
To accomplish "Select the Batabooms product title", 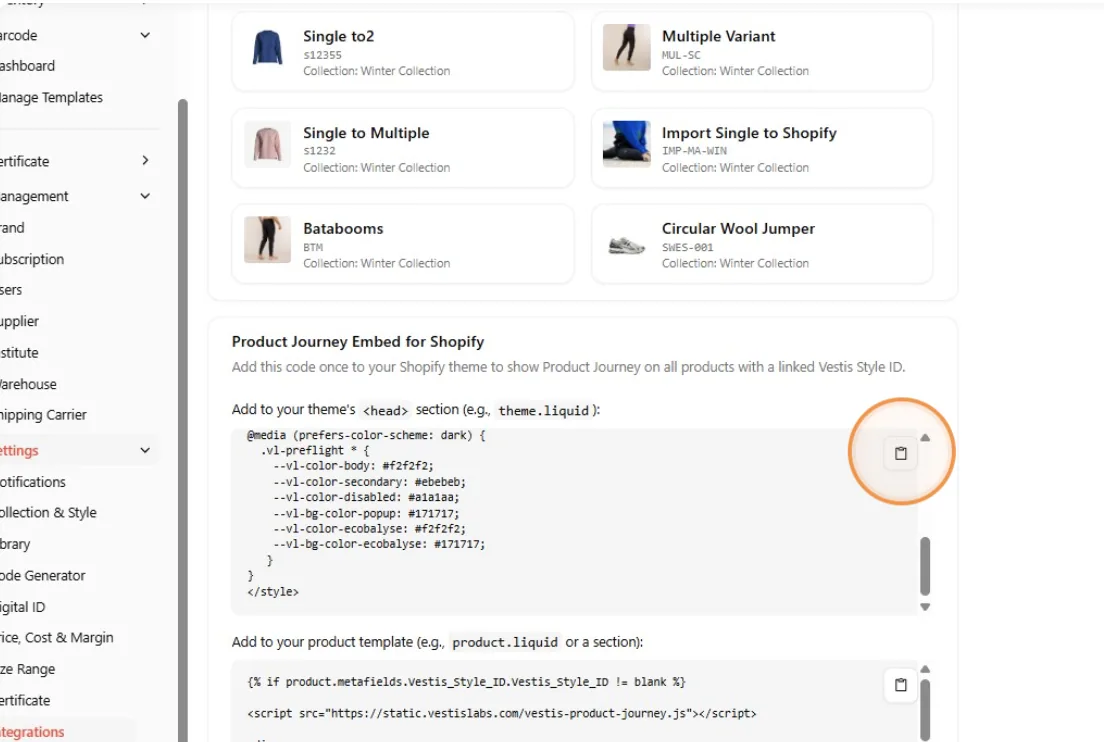I will click(x=343, y=228).
